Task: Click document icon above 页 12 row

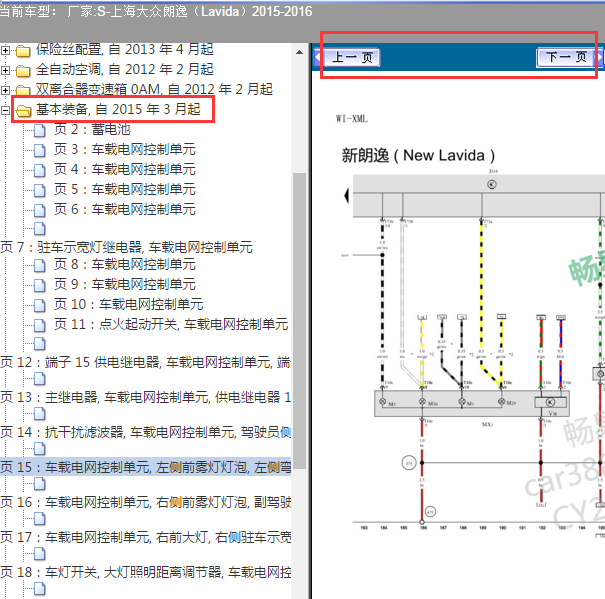Action: [x=39, y=343]
